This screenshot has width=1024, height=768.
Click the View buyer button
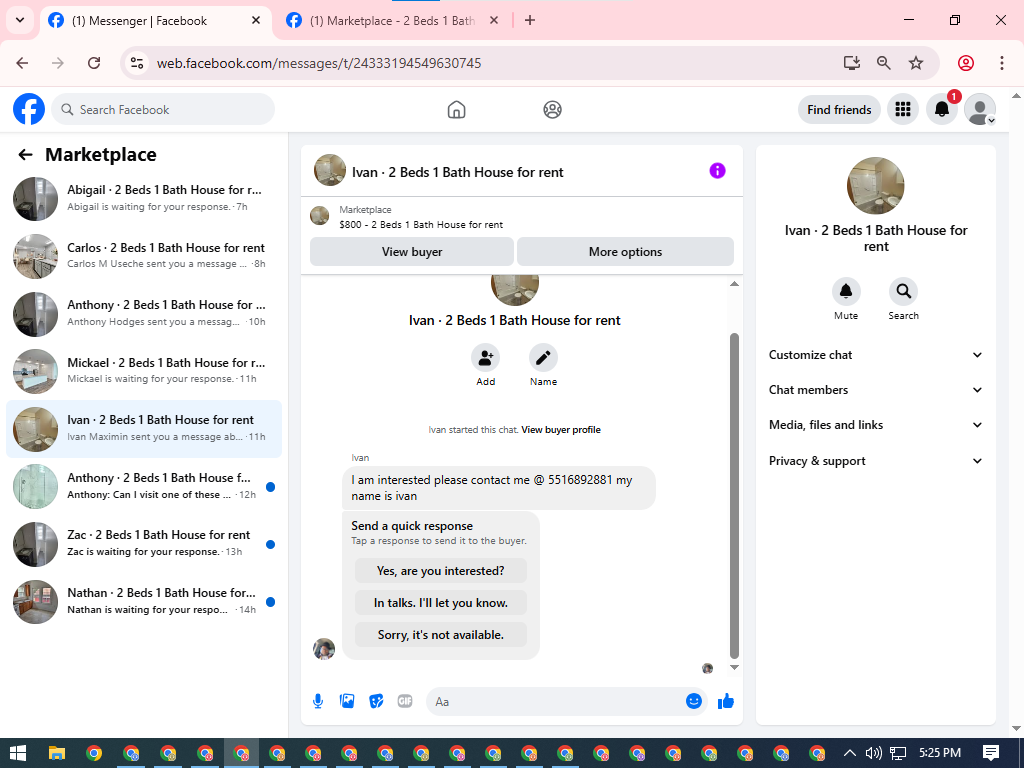pos(411,251)
